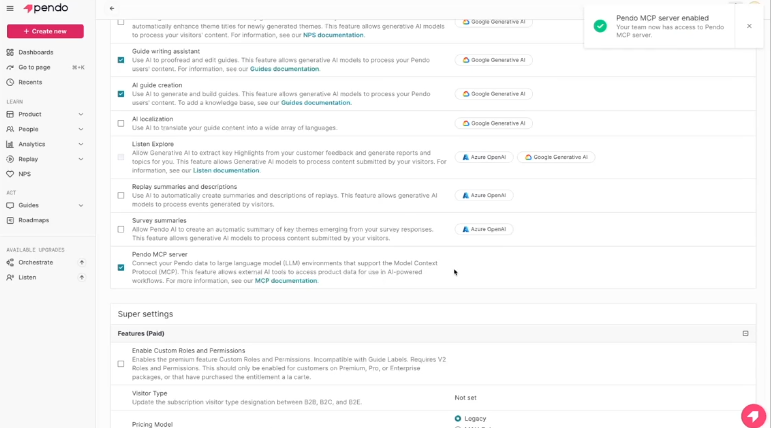Click Google Generative AI badge for AI guide creation

[493, 94]
